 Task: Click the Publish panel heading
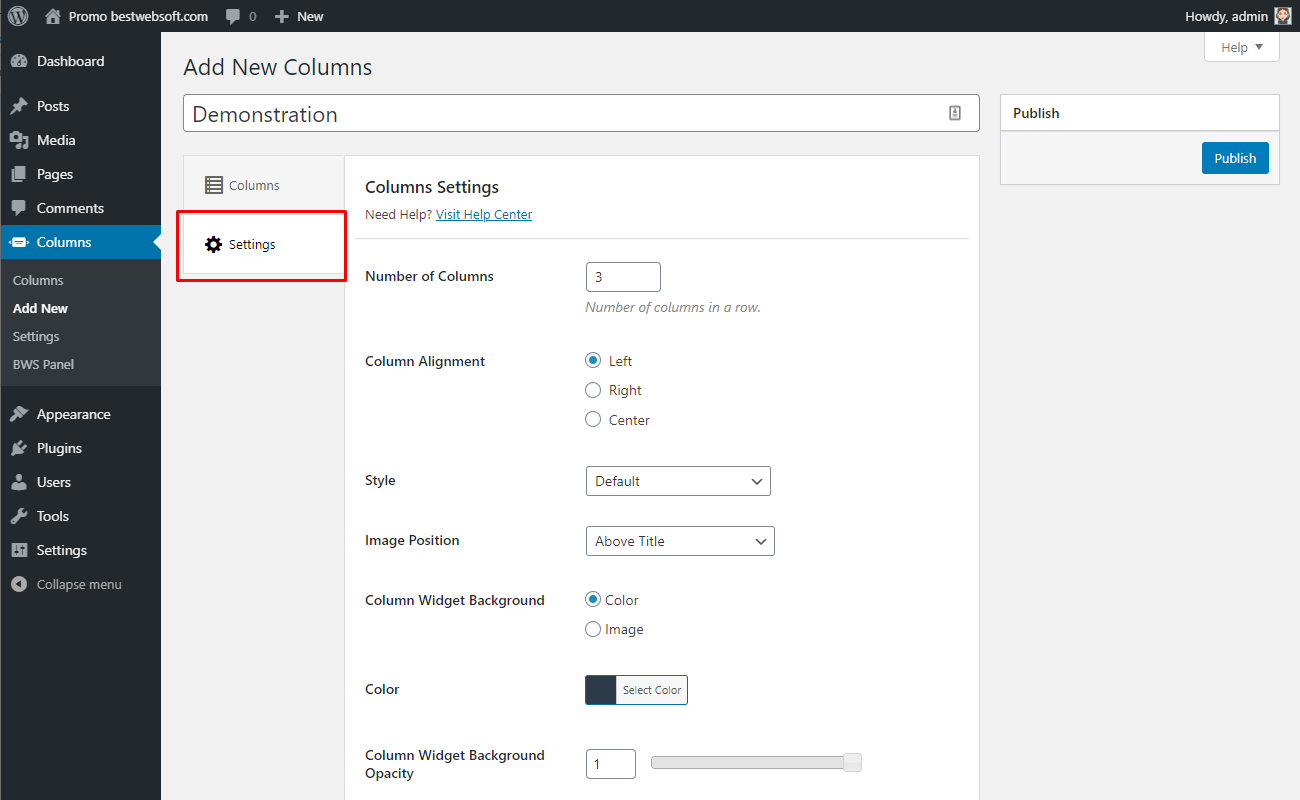(x=1036, y=113)
